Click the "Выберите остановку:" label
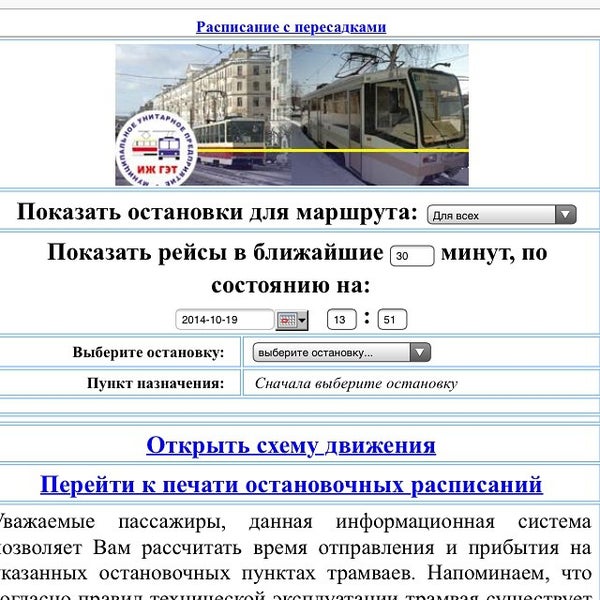The width and height of the screenshot is (600, 600). click(x=148, y=352)
